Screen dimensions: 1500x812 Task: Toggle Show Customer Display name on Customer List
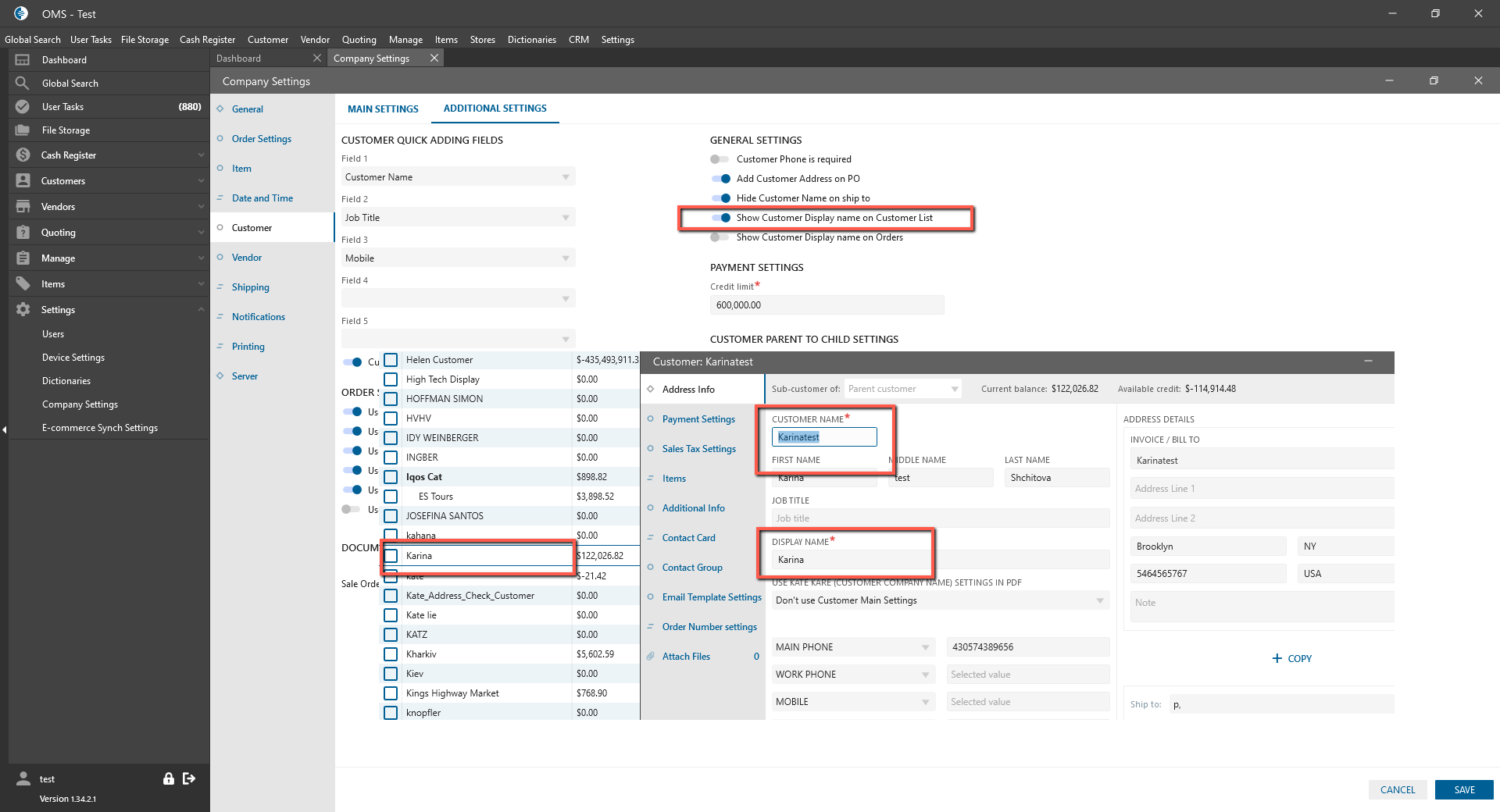(x=721, y=218)
